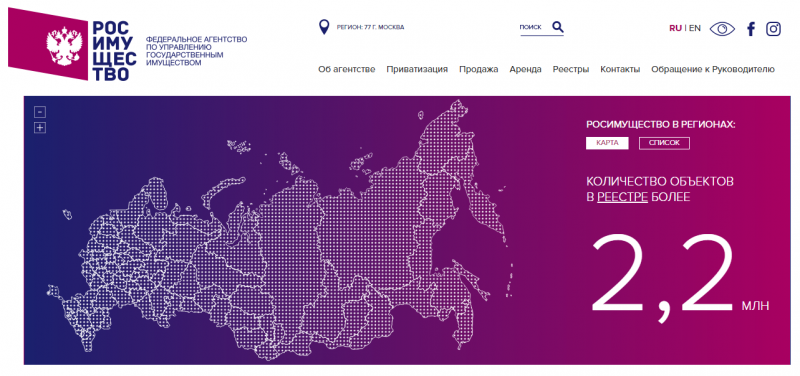Click the РОСИМУЩЕСТВО В РЕГИОНАХ heading
Viewport: 800px width, 376px height.
coord(661,125)
